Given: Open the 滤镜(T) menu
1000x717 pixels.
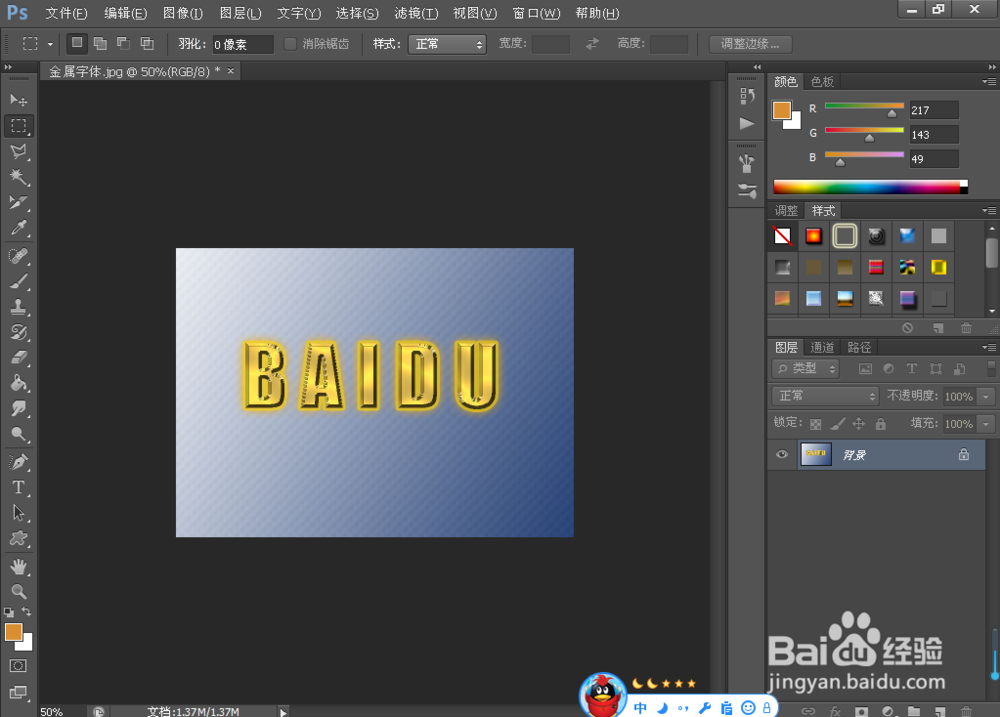Looking at the screenshot, I should 416,13.
